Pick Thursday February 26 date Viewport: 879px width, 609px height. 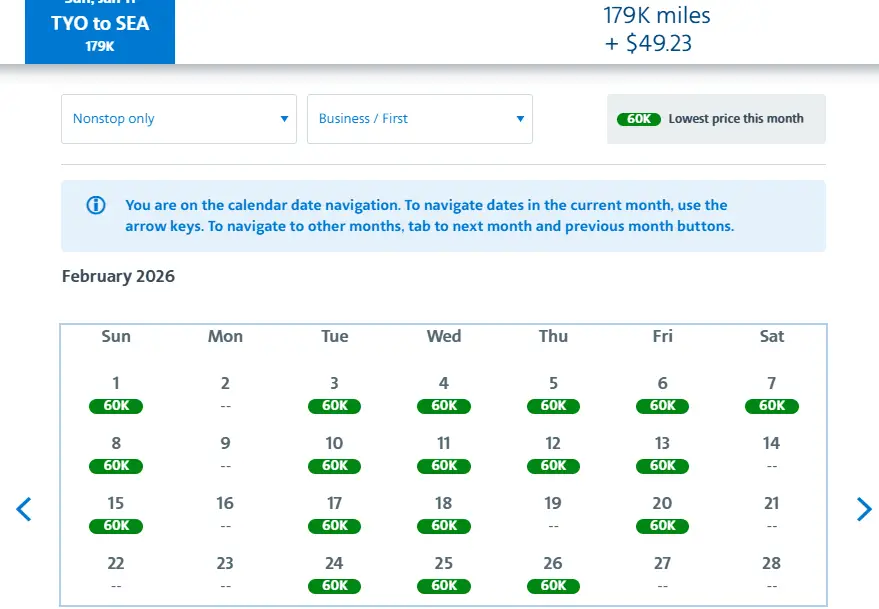pyautogui.click(x=553, y=574)
